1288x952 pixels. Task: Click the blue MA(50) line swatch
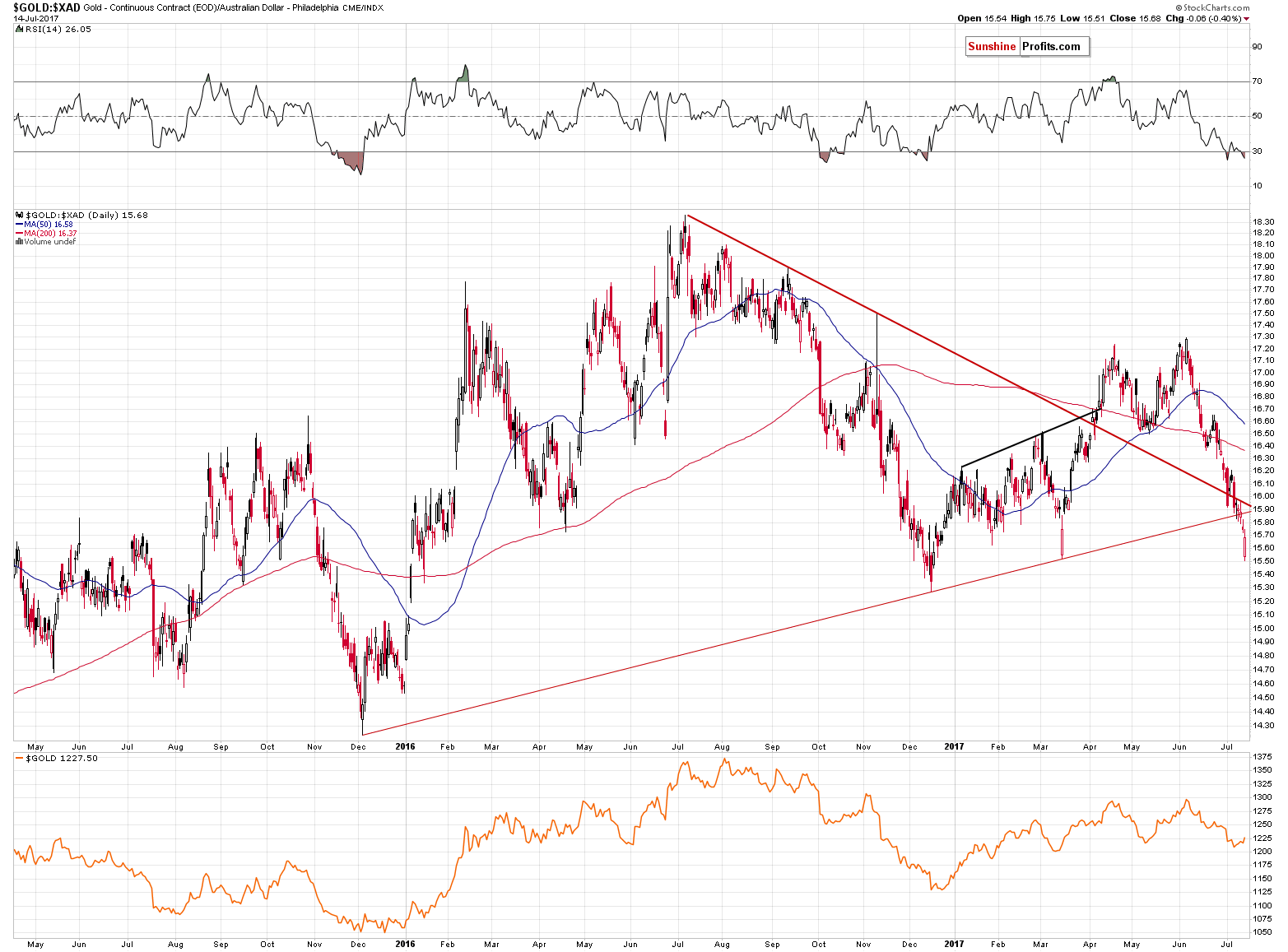tap(19, 224)
